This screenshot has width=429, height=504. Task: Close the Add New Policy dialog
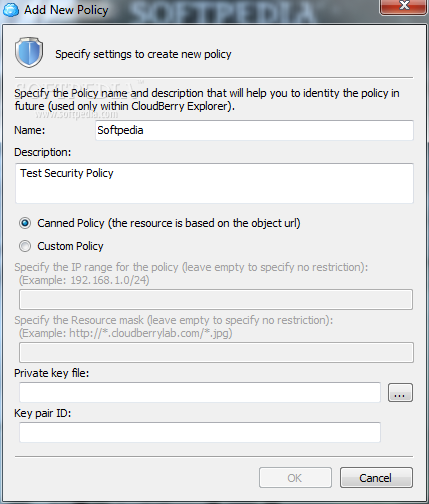[x=404, y=6]
